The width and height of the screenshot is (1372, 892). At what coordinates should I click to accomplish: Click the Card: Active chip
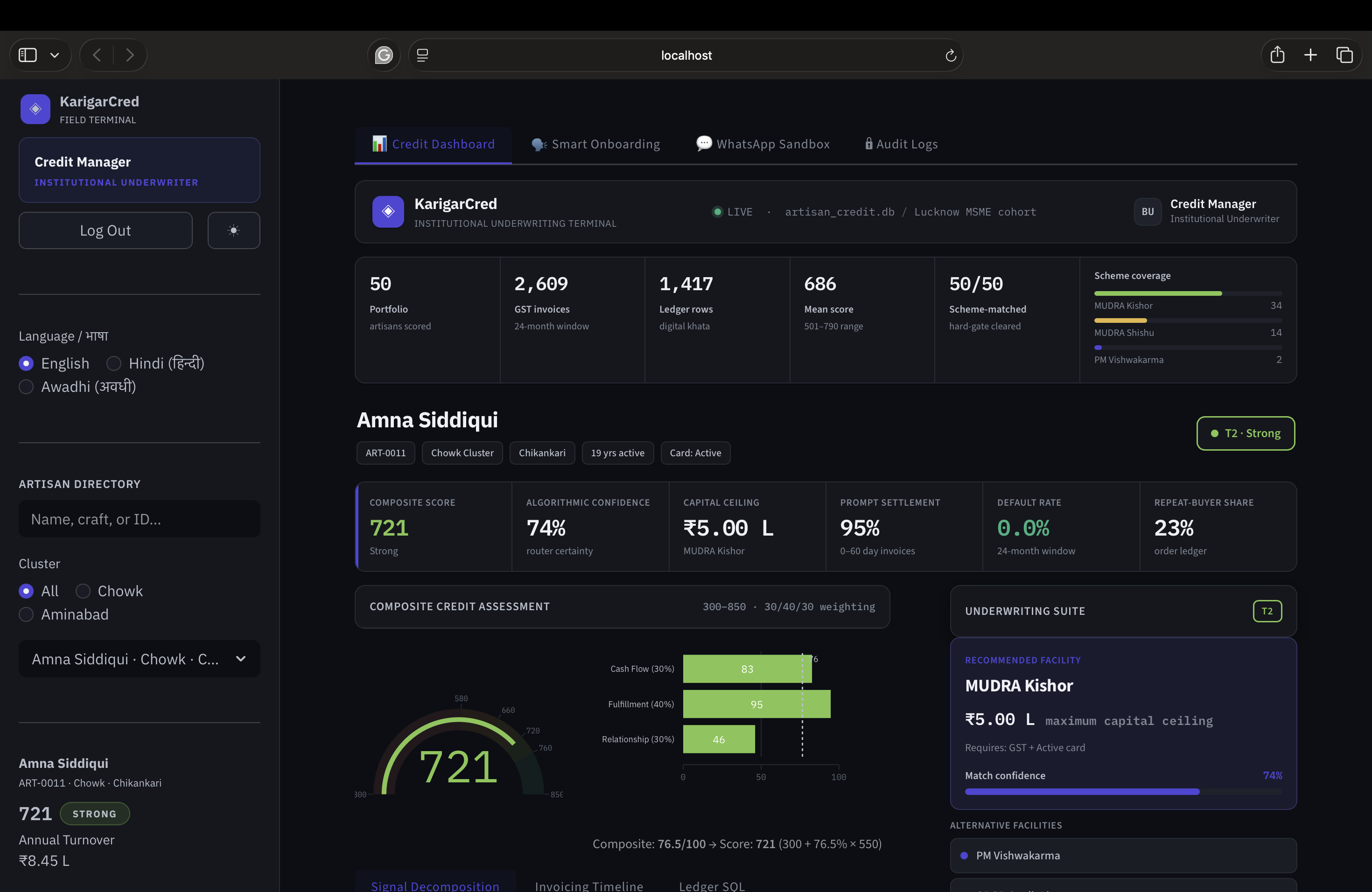[695, 453]
